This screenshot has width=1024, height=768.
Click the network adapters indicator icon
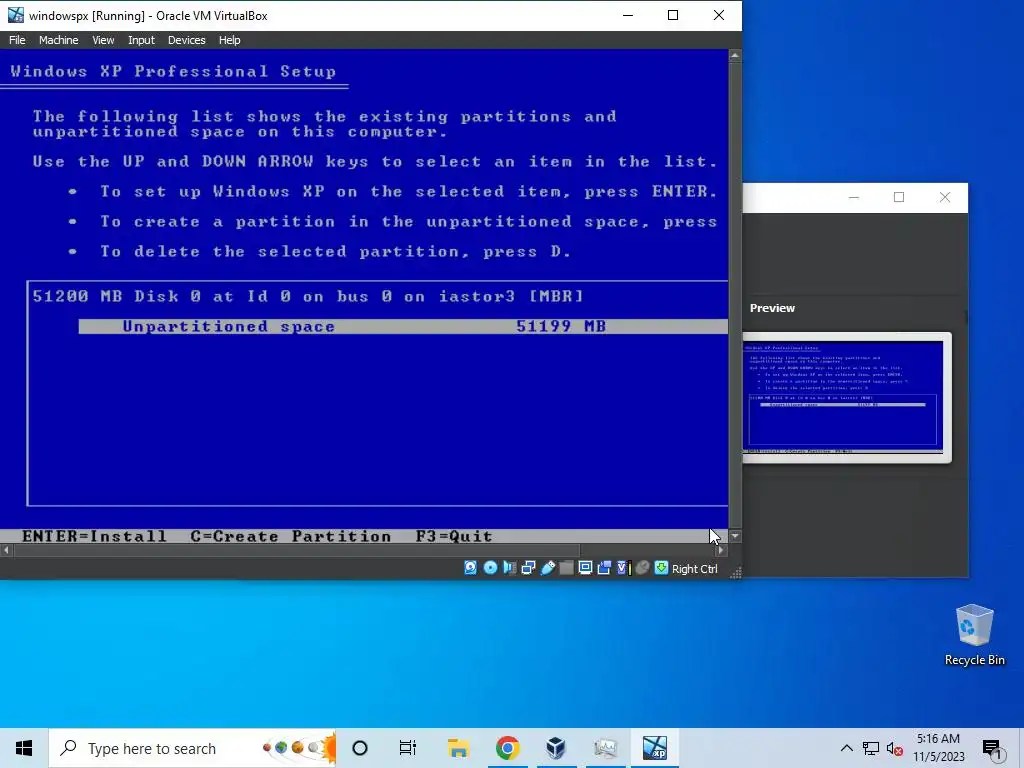click(x=528, y=568)
